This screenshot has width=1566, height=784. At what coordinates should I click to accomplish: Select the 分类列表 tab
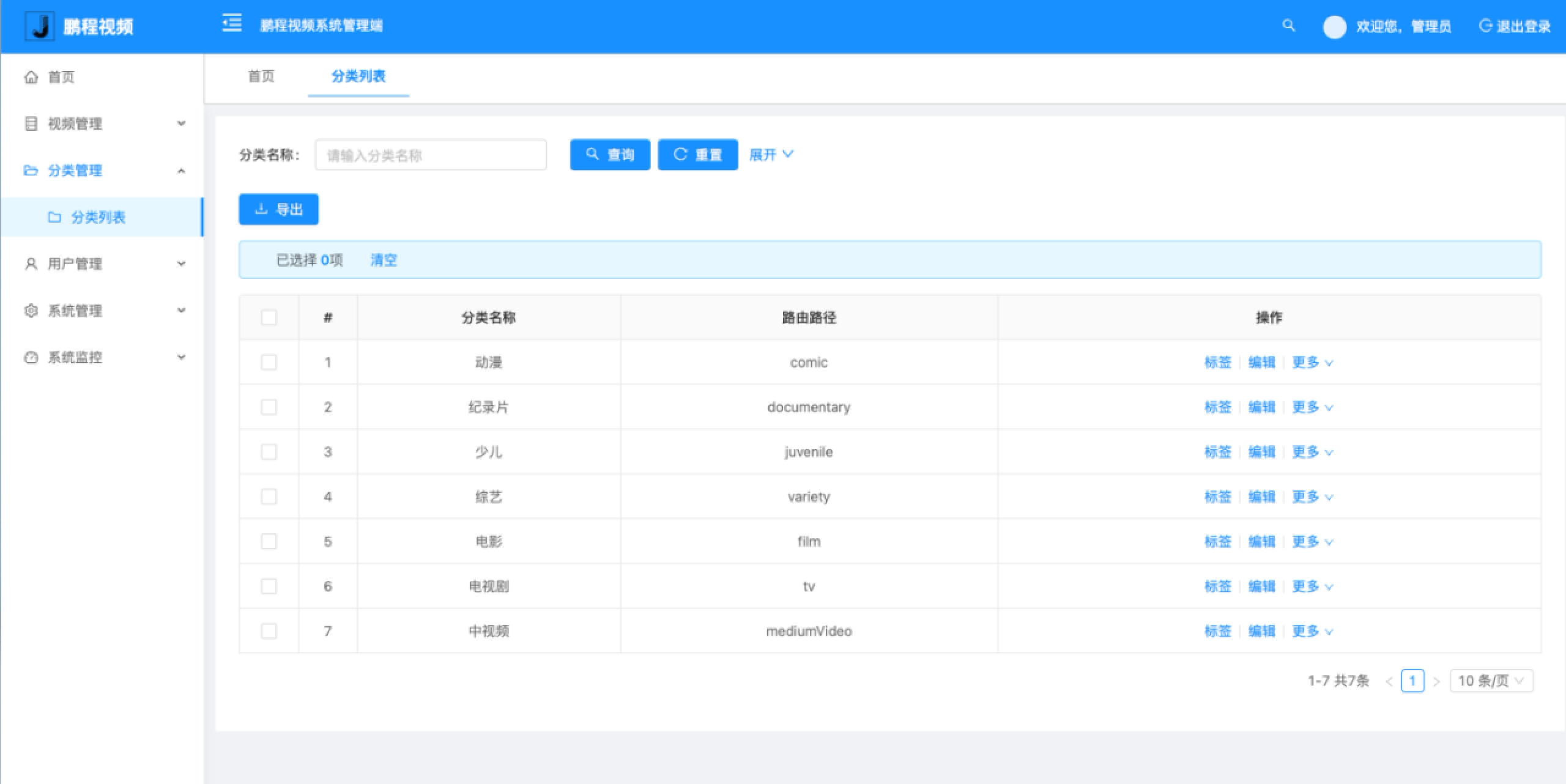point(358,76)
